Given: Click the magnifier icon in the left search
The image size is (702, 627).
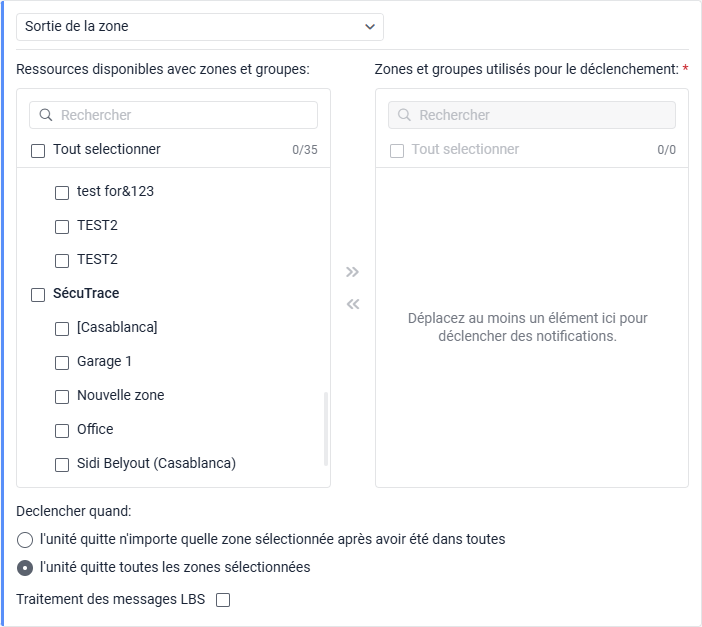Looking at the screenshot, I should pyautogui.click(x=46, y=115).
